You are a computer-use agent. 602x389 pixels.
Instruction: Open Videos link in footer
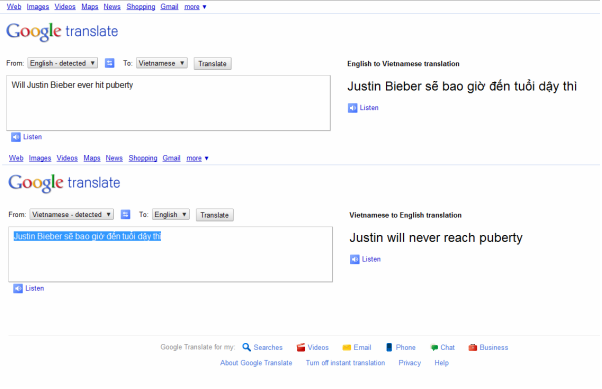pos(313,347)
